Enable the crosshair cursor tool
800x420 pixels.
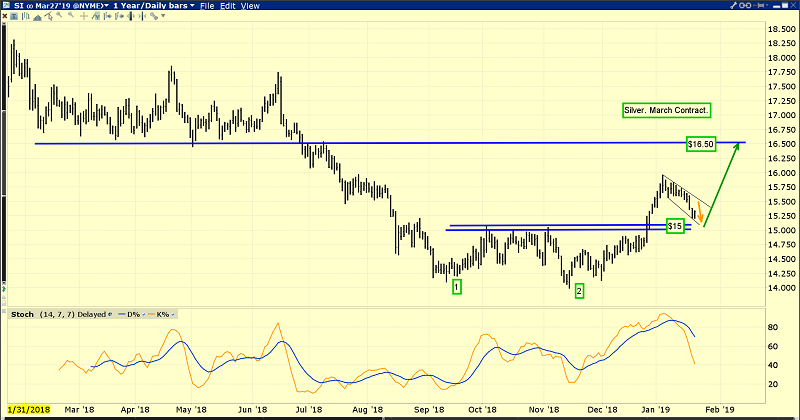(x=84, y=16)
